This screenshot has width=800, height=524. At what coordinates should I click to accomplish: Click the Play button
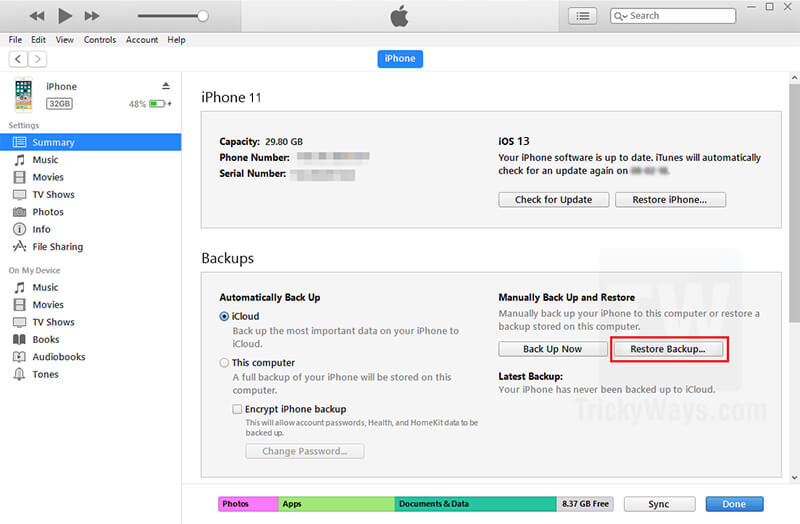pyautogui.click(x=65, y=16)
